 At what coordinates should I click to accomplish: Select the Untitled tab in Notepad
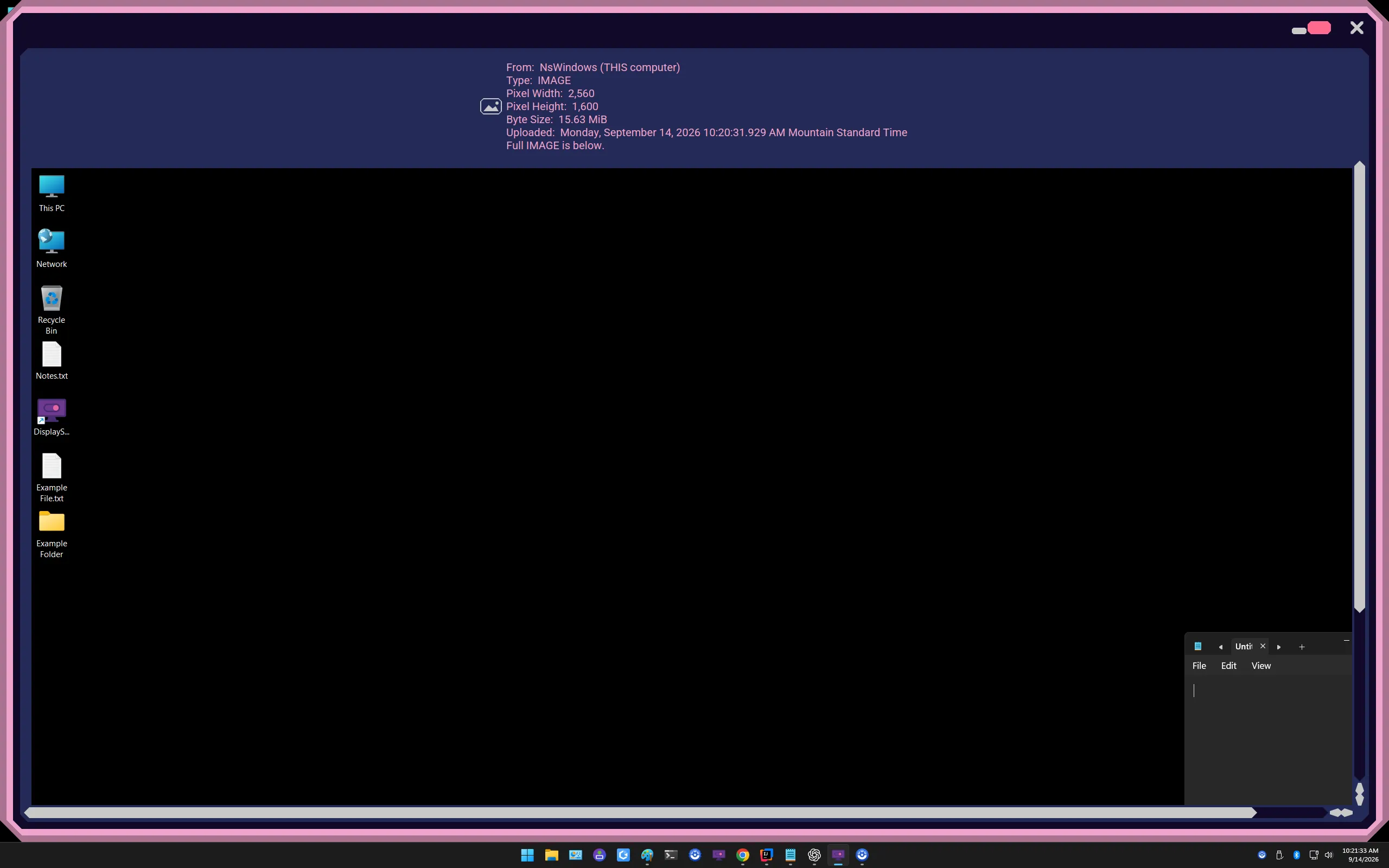[x=1243, y=647]
